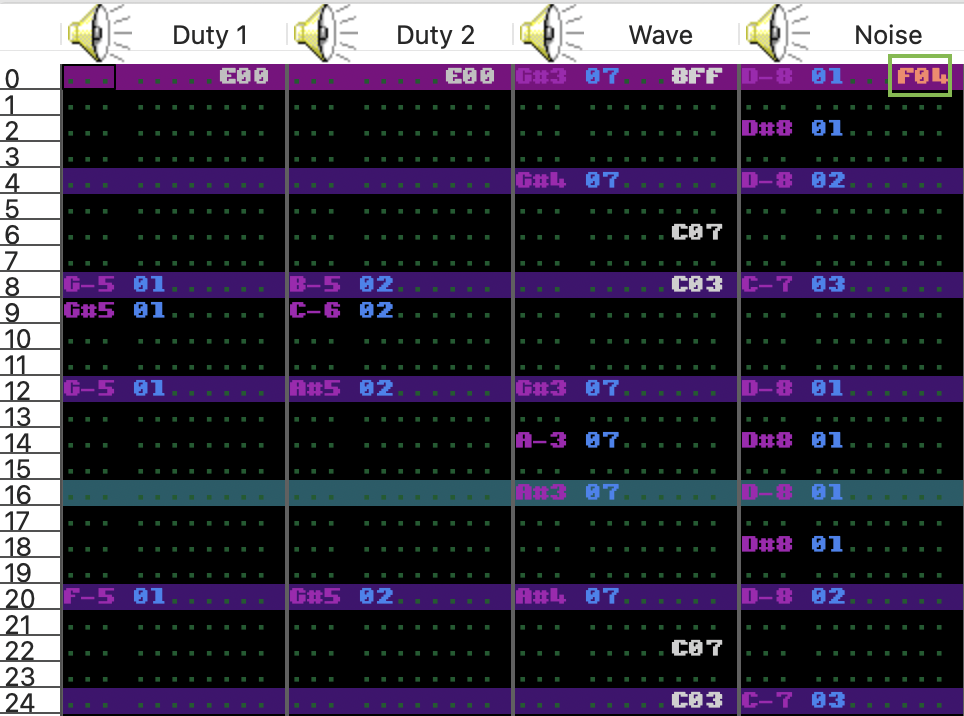Select the E00 effect in Duty 2 row 0
This screenshot has height=716, width=964.
pyautogui.click(x=470, y=76)
